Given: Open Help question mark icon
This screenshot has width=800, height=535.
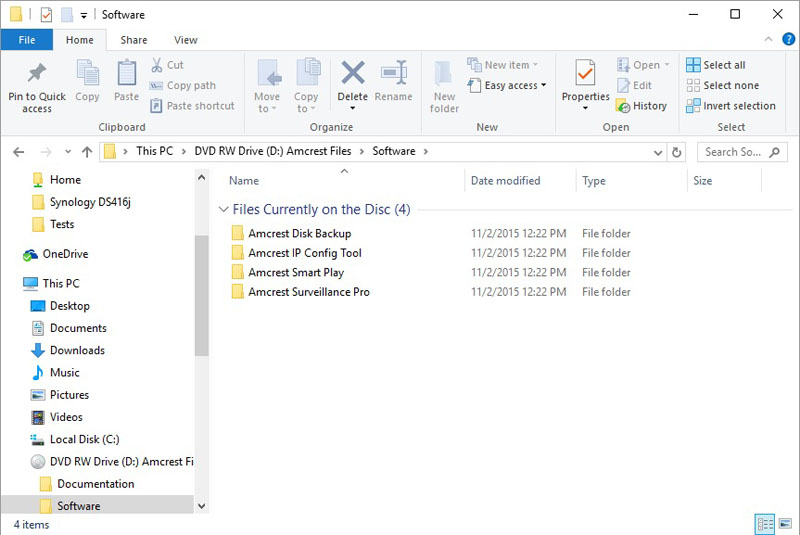Looking at the screenshot, I should tap(788, 39).
